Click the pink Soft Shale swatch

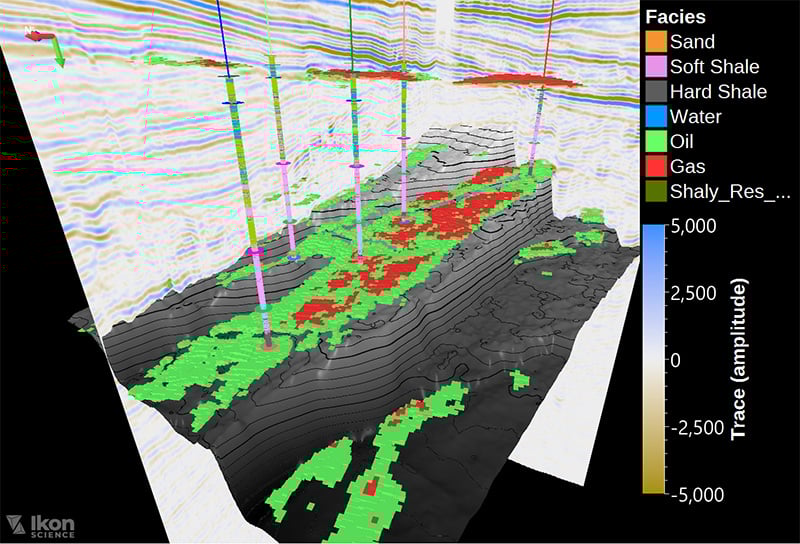(656, 67)
